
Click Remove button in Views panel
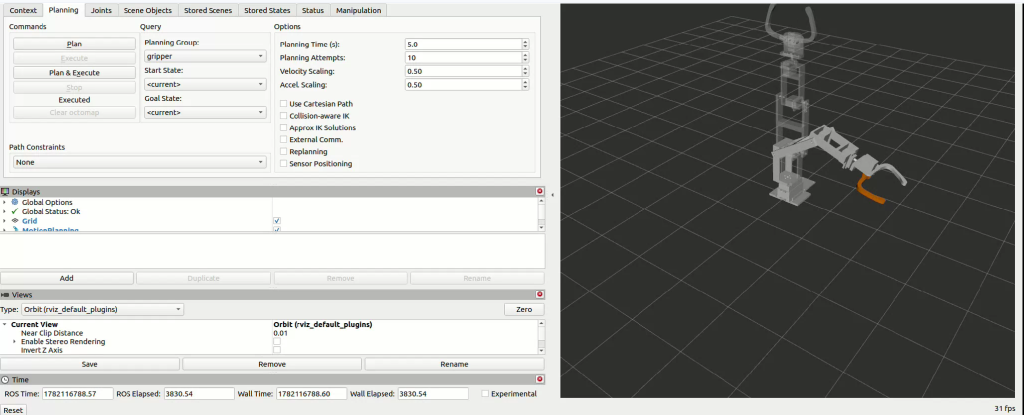(272, 364)
